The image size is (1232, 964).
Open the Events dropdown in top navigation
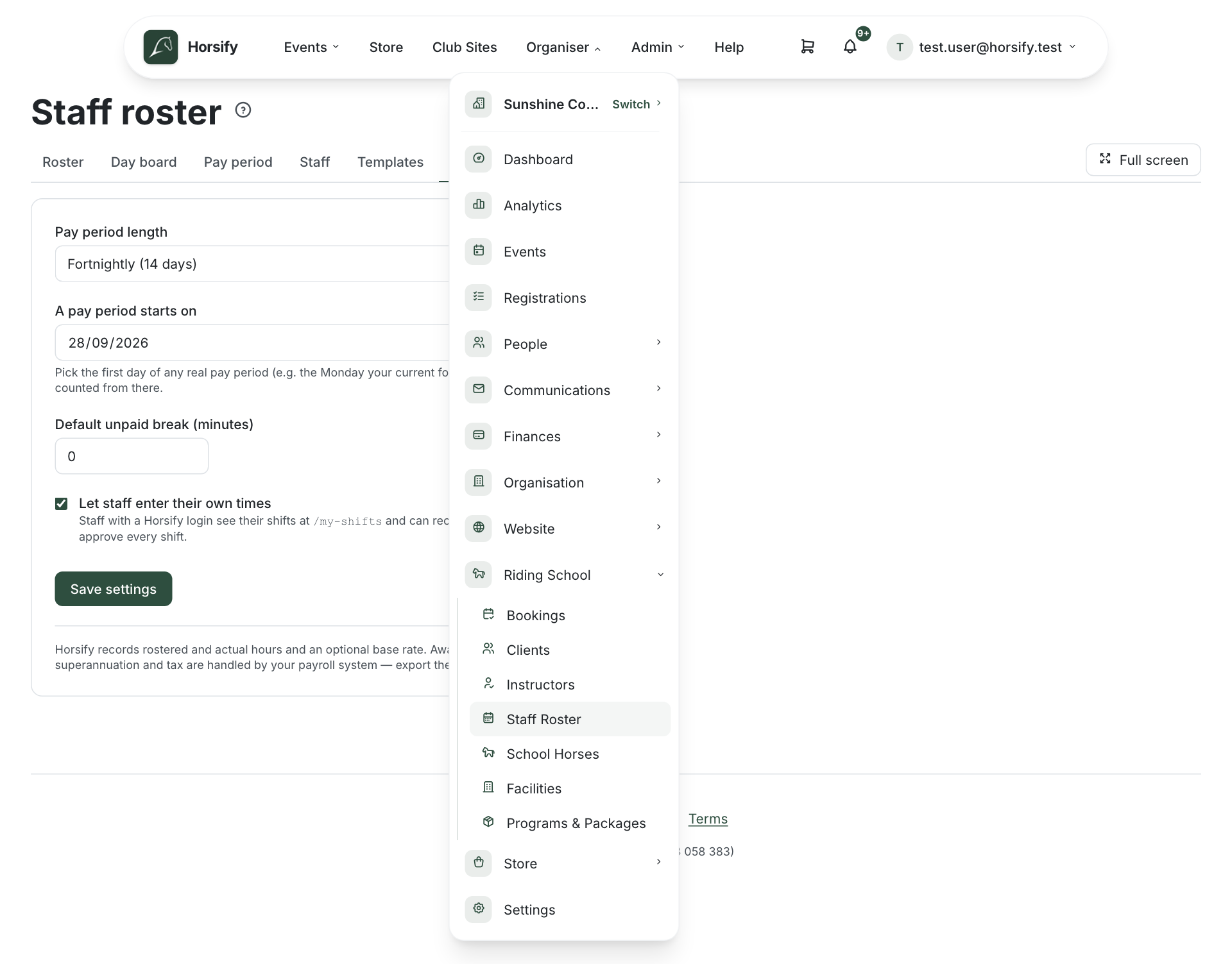311,47
